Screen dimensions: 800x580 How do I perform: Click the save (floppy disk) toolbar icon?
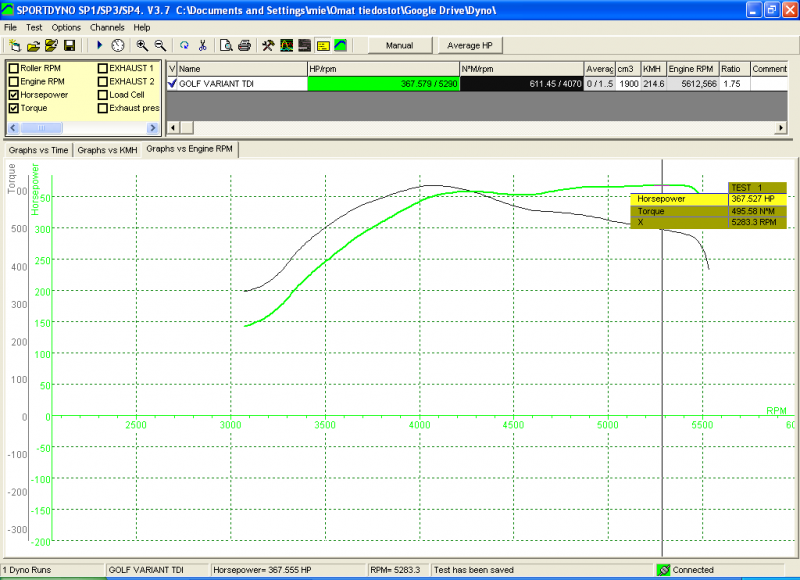coord(69,46)
